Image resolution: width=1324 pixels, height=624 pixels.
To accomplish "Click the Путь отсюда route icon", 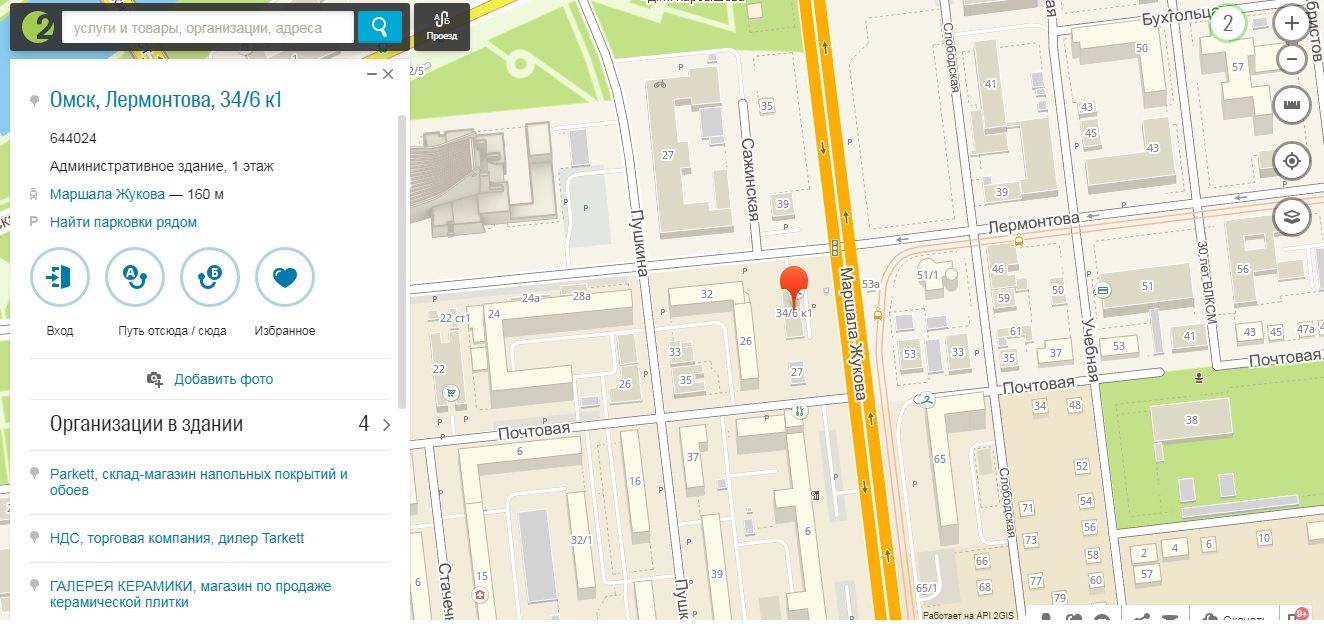I will 135,278.
